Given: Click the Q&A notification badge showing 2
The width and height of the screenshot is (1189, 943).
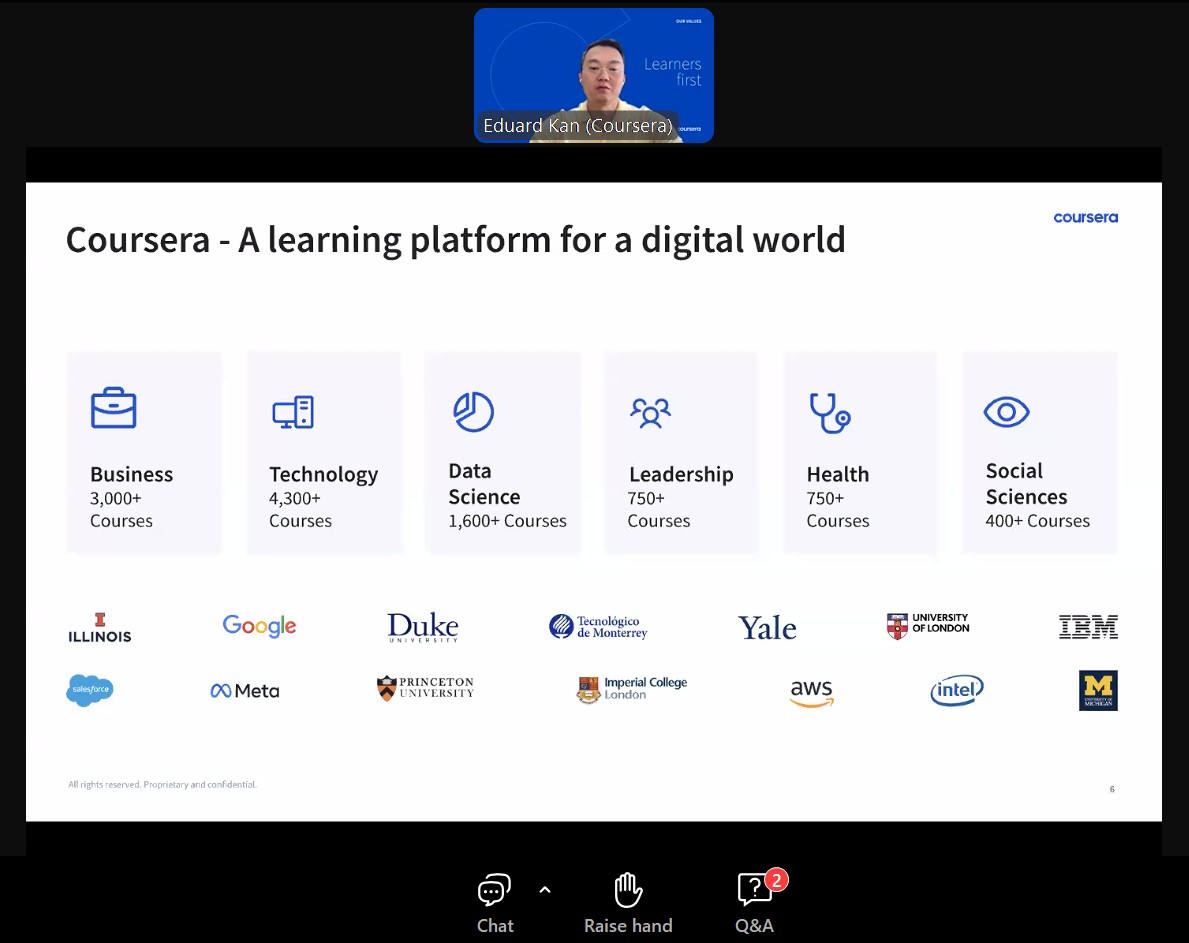Looking at the screenshot, I should (x=776, y=880).
